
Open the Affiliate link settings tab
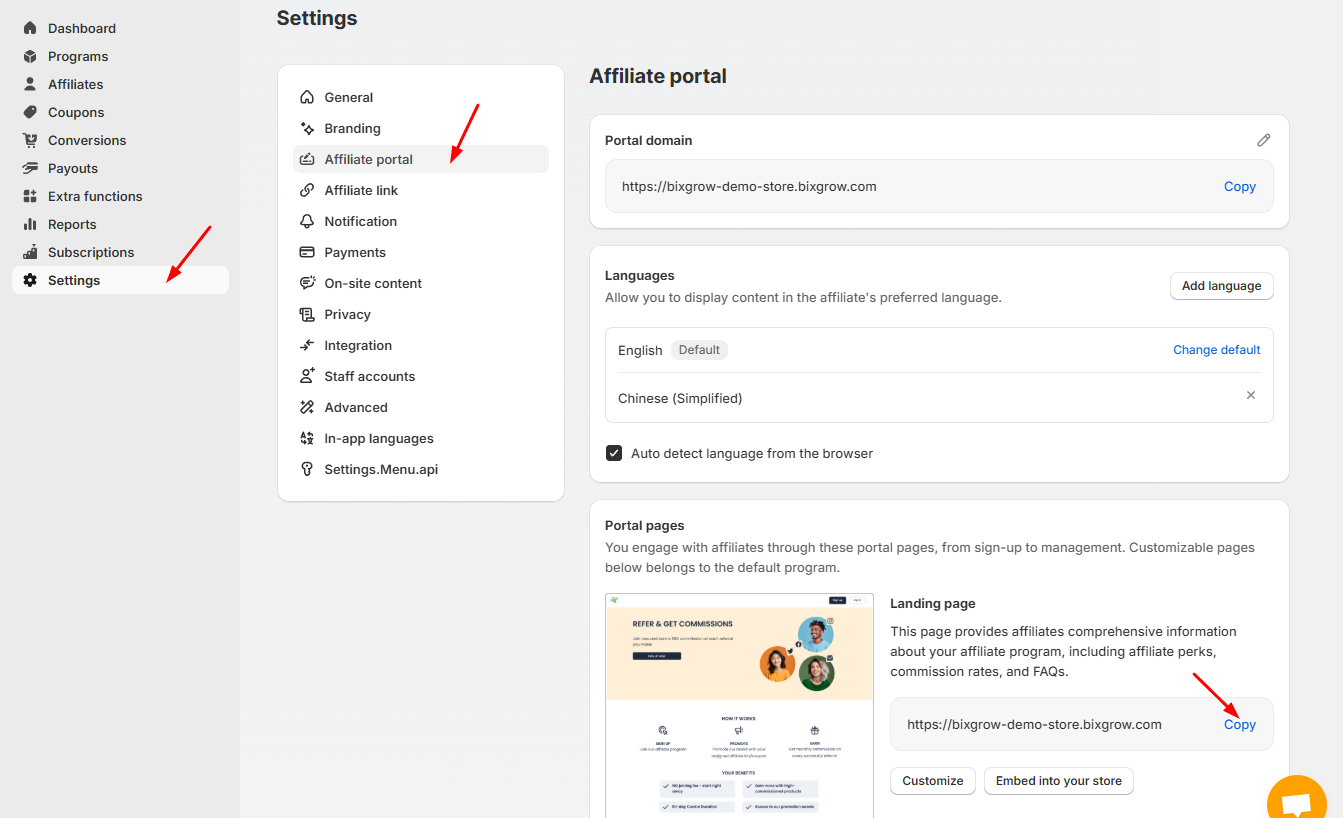[361, 190]
